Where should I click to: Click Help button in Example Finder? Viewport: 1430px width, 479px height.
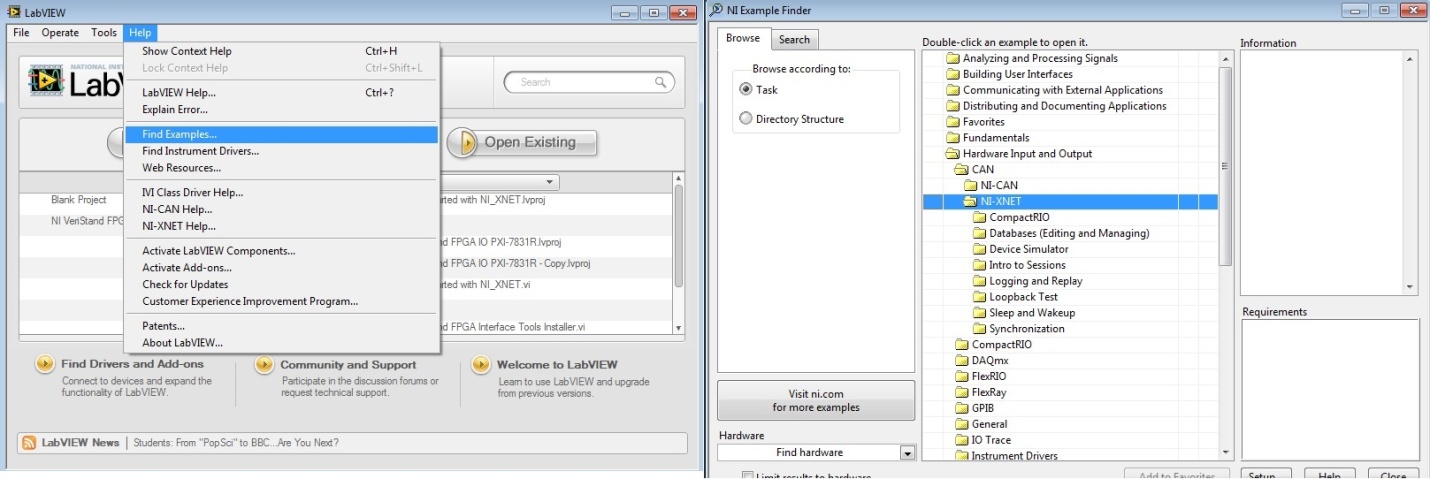[1330, 474]
